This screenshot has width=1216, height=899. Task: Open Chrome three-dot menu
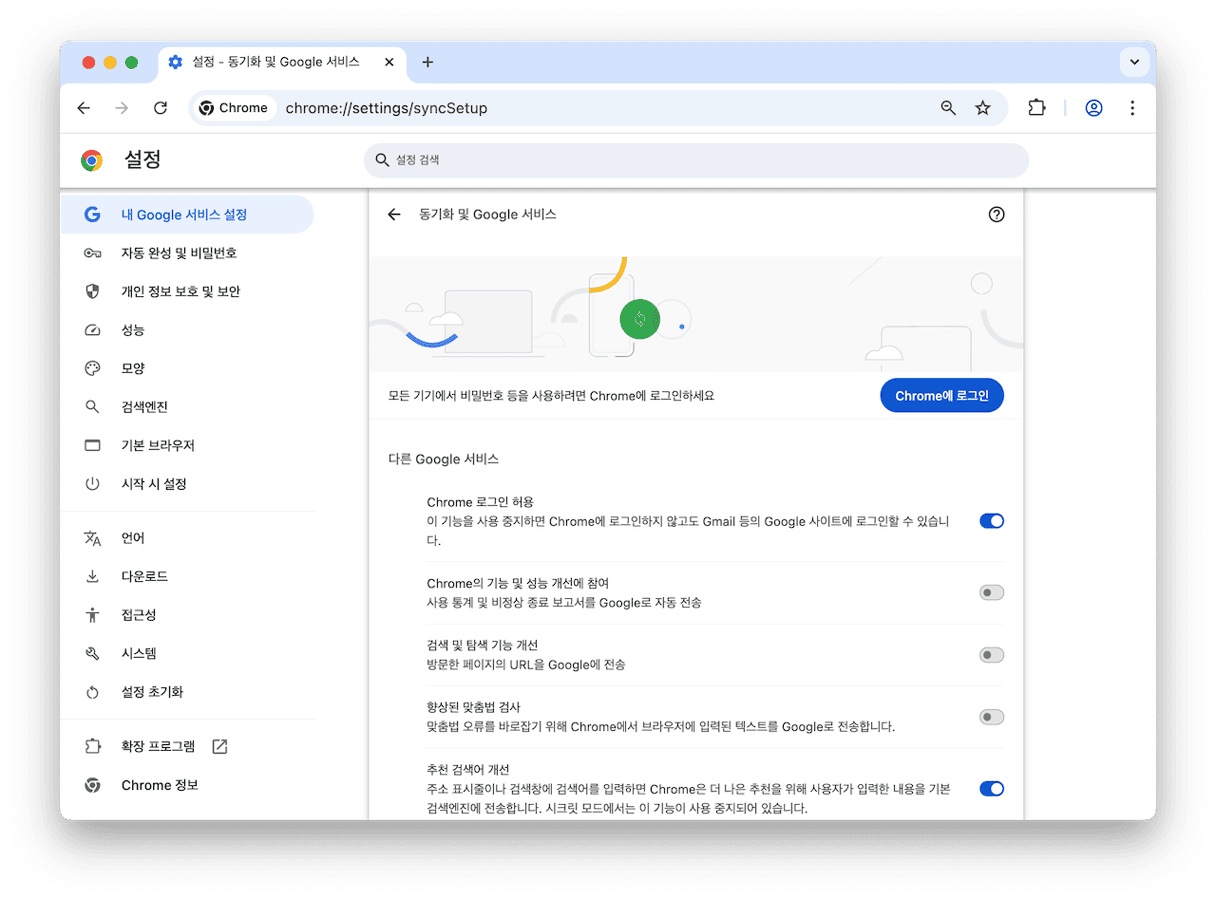pyautogui.click(x=1132, y=108)
